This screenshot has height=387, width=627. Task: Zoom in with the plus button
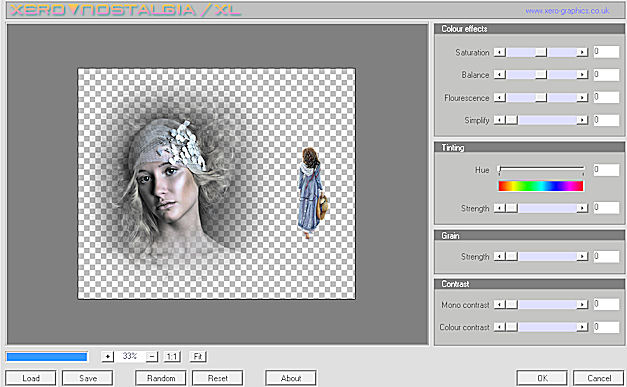(108, 356)
